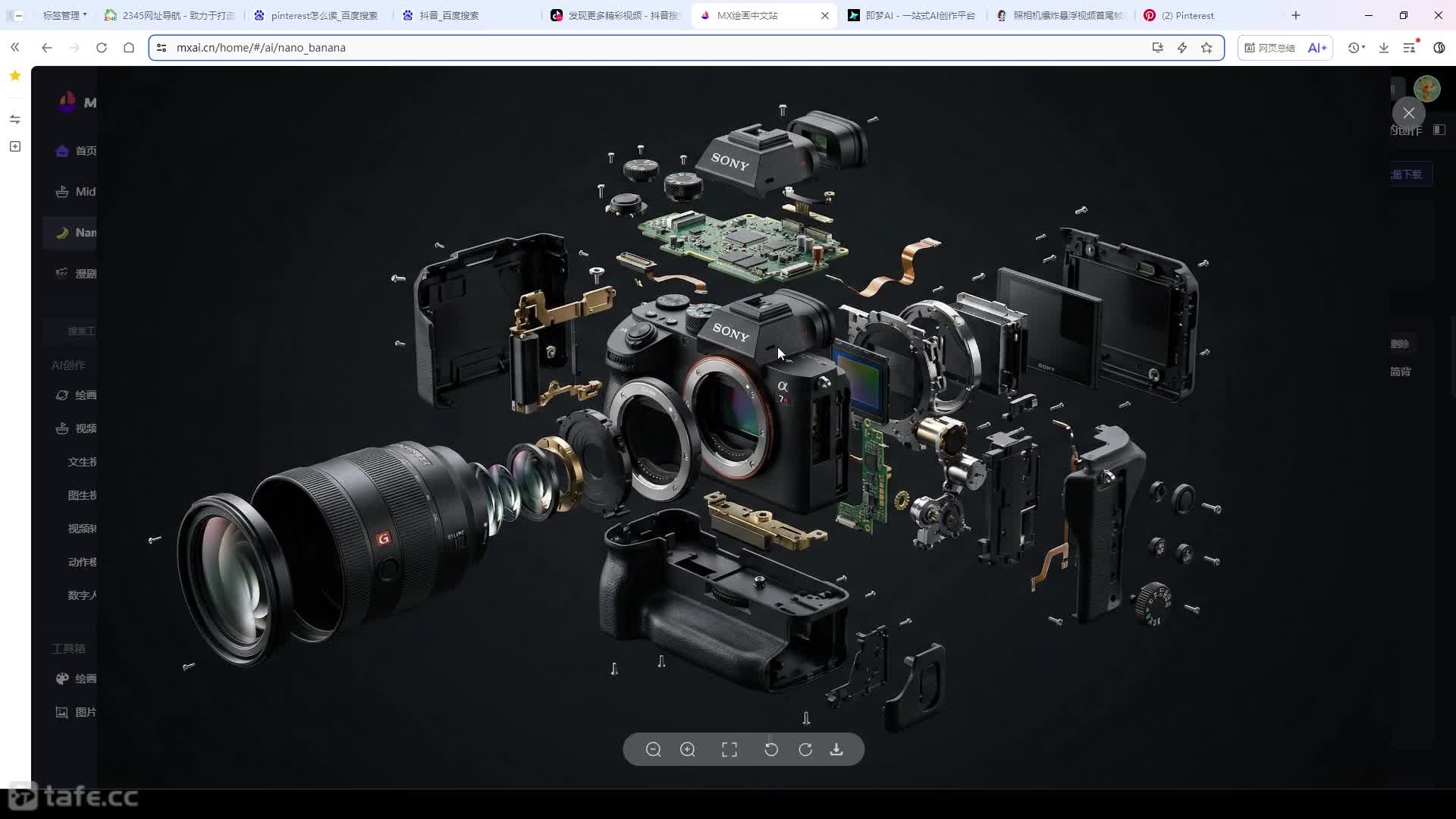Viewport: 1456px width, 819px height.
Task: Switch to the 发现更多精彩视频 抖音 tab
Action: point(616,15)
